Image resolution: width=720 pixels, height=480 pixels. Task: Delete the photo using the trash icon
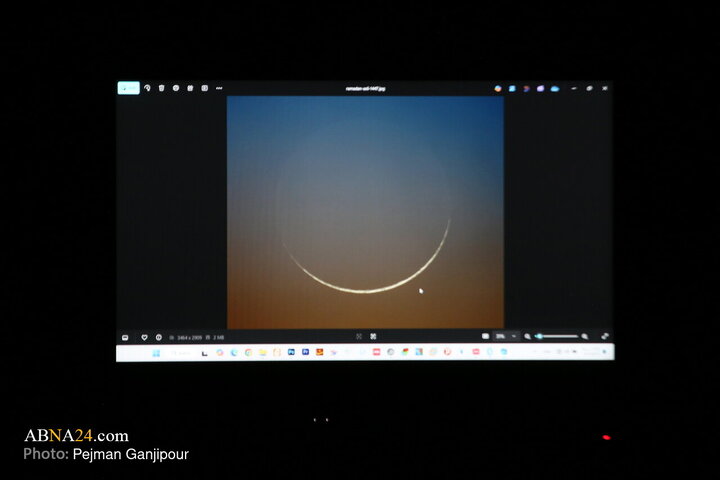(x=161, y=88)
